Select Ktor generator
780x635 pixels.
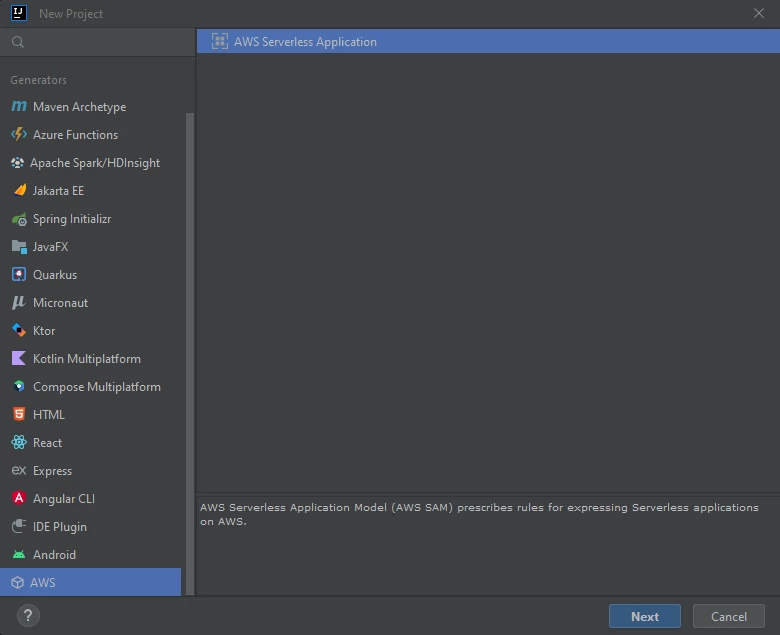point(91,331)
